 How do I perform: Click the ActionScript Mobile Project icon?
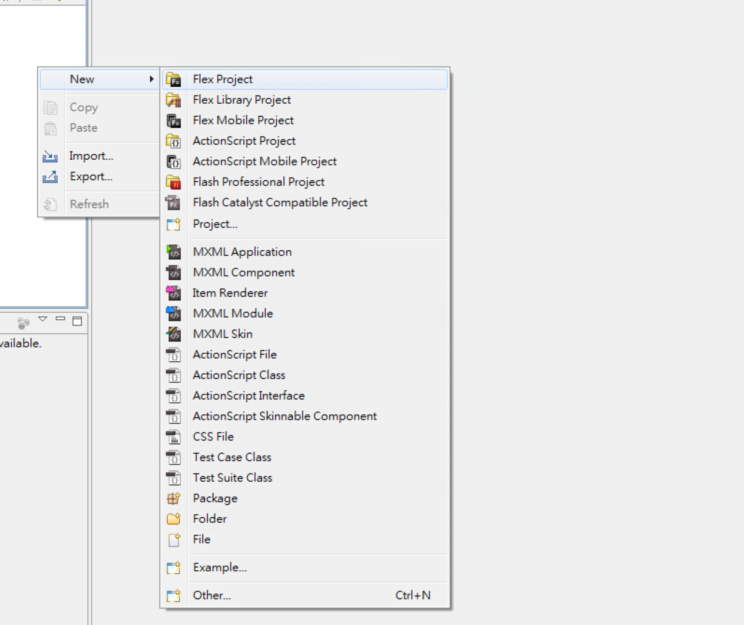click(x=174, y=162)
